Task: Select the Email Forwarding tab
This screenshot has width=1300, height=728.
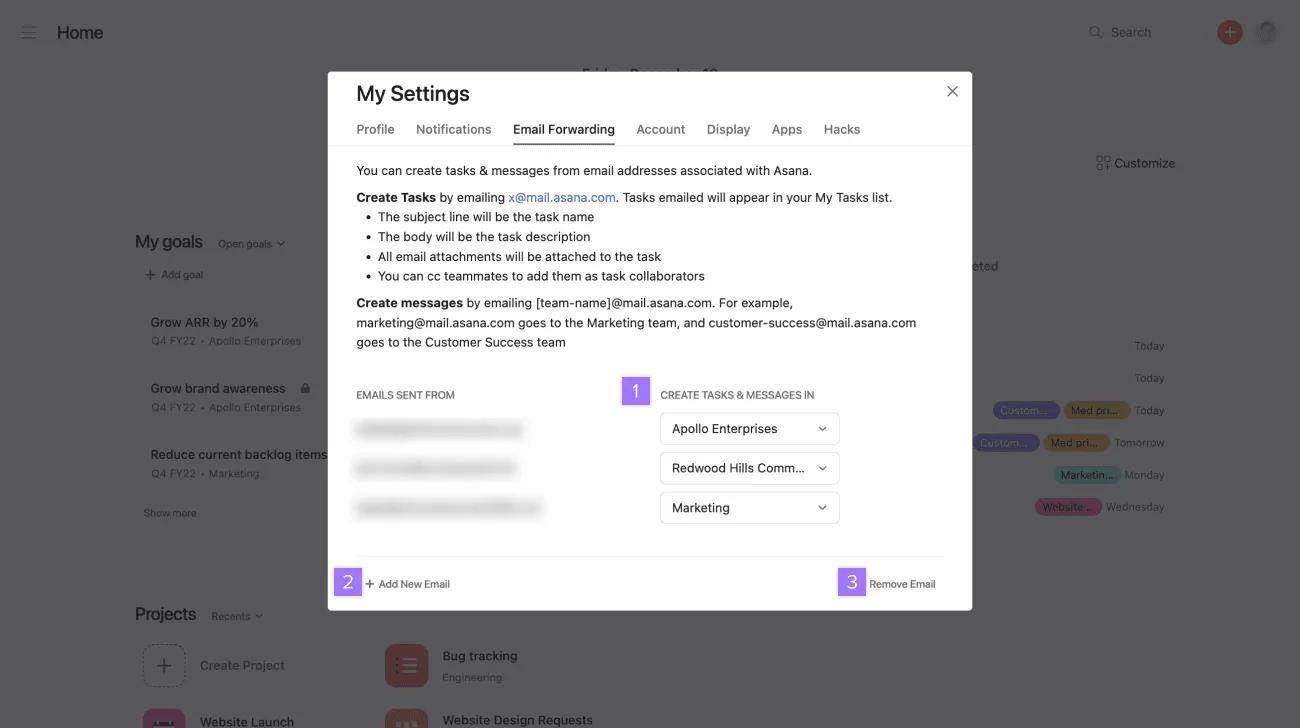Action: tap(564, 129)
